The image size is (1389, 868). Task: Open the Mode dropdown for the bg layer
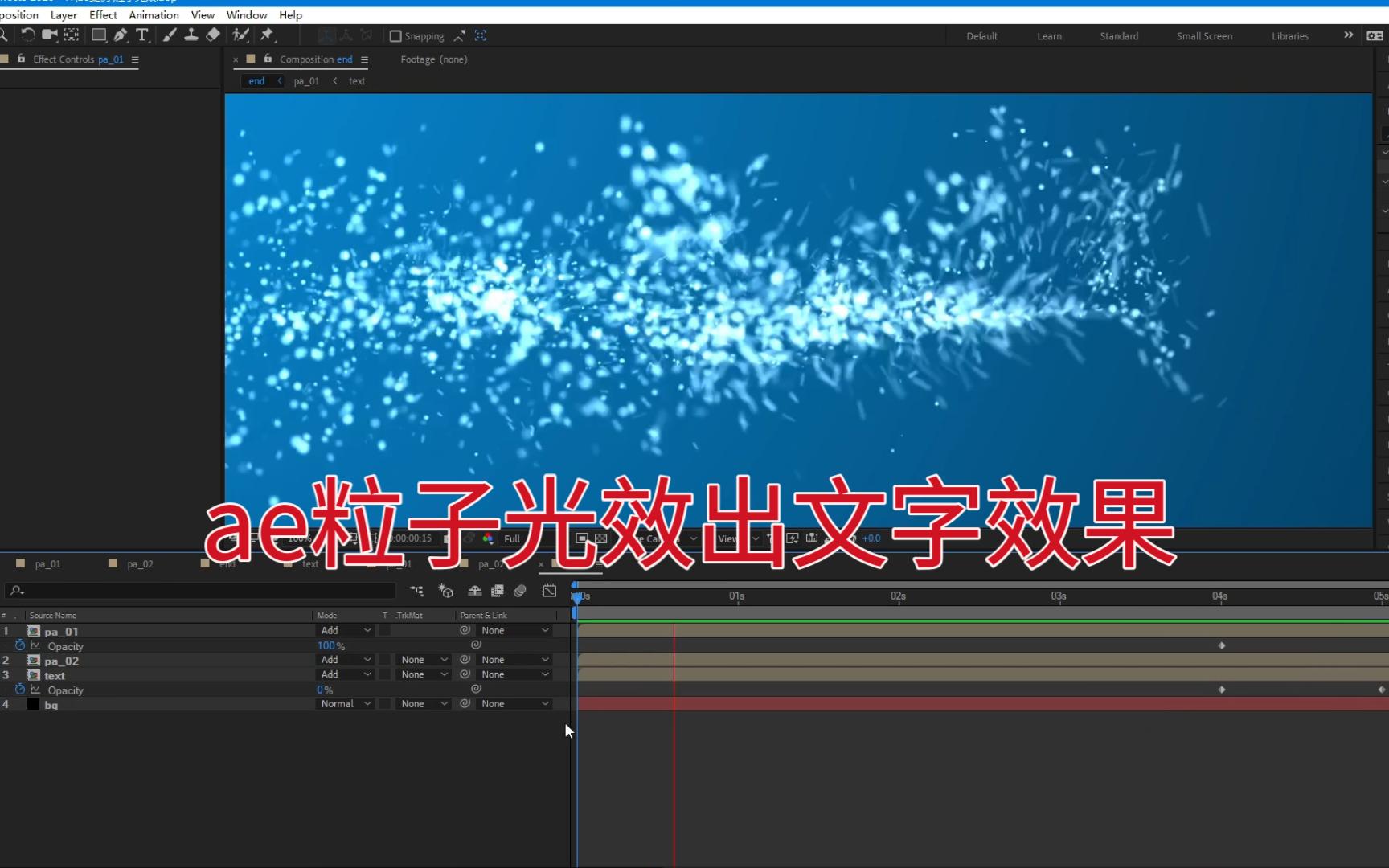point(344,703)
